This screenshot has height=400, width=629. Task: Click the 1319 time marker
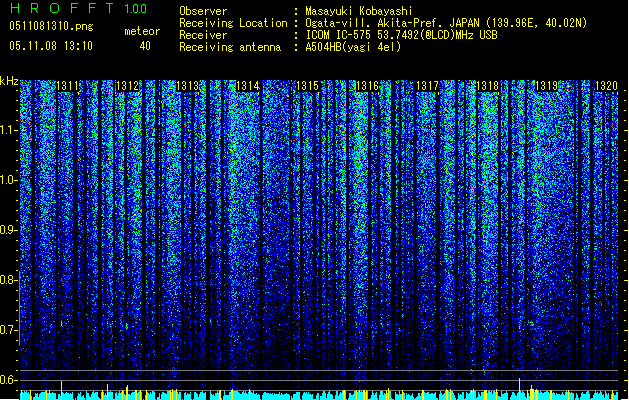(547, 86)
